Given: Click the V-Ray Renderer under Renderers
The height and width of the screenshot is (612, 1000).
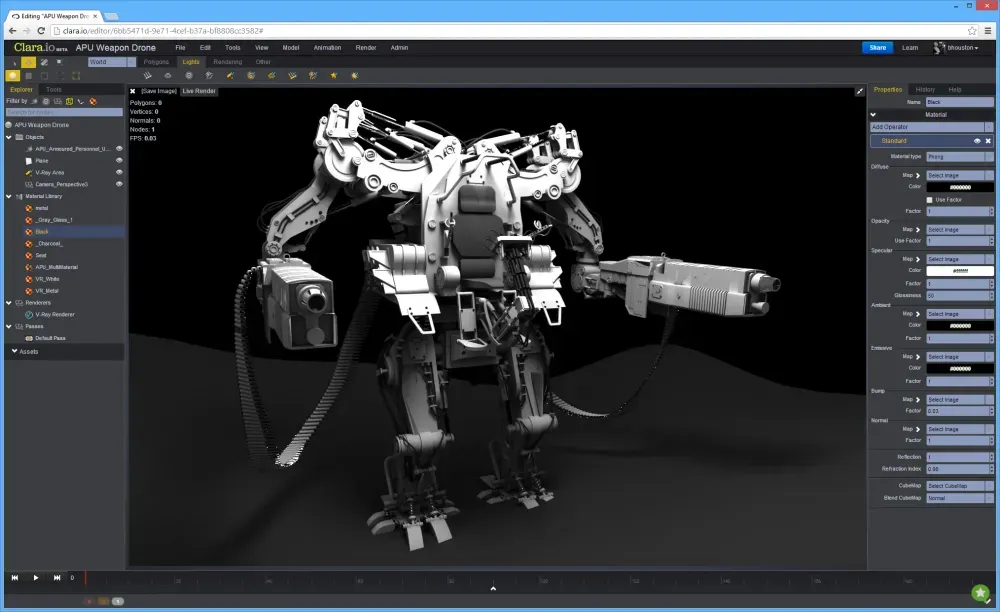Looking at the screenshot, I should [x=54, y=314].
